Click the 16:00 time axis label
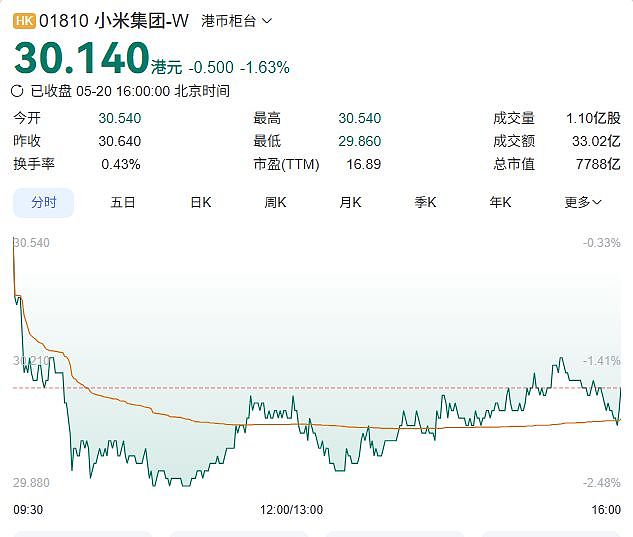Screen dimensions: 633x537 (x=606, y=510)
